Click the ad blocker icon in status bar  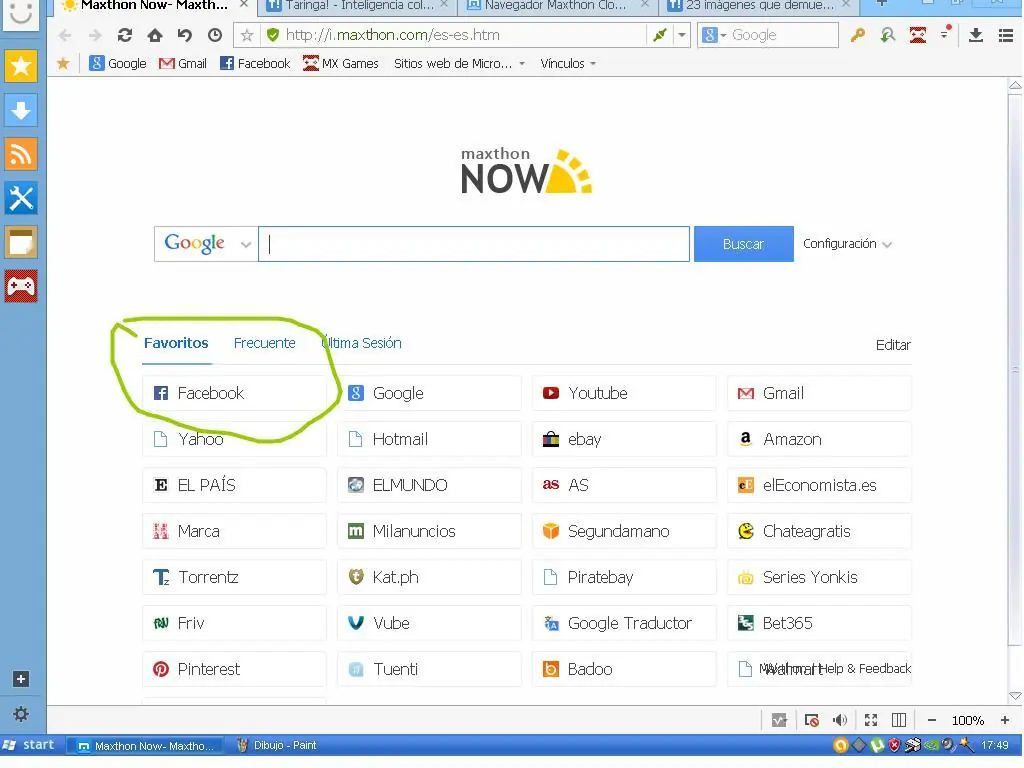(x=811, y=720)
